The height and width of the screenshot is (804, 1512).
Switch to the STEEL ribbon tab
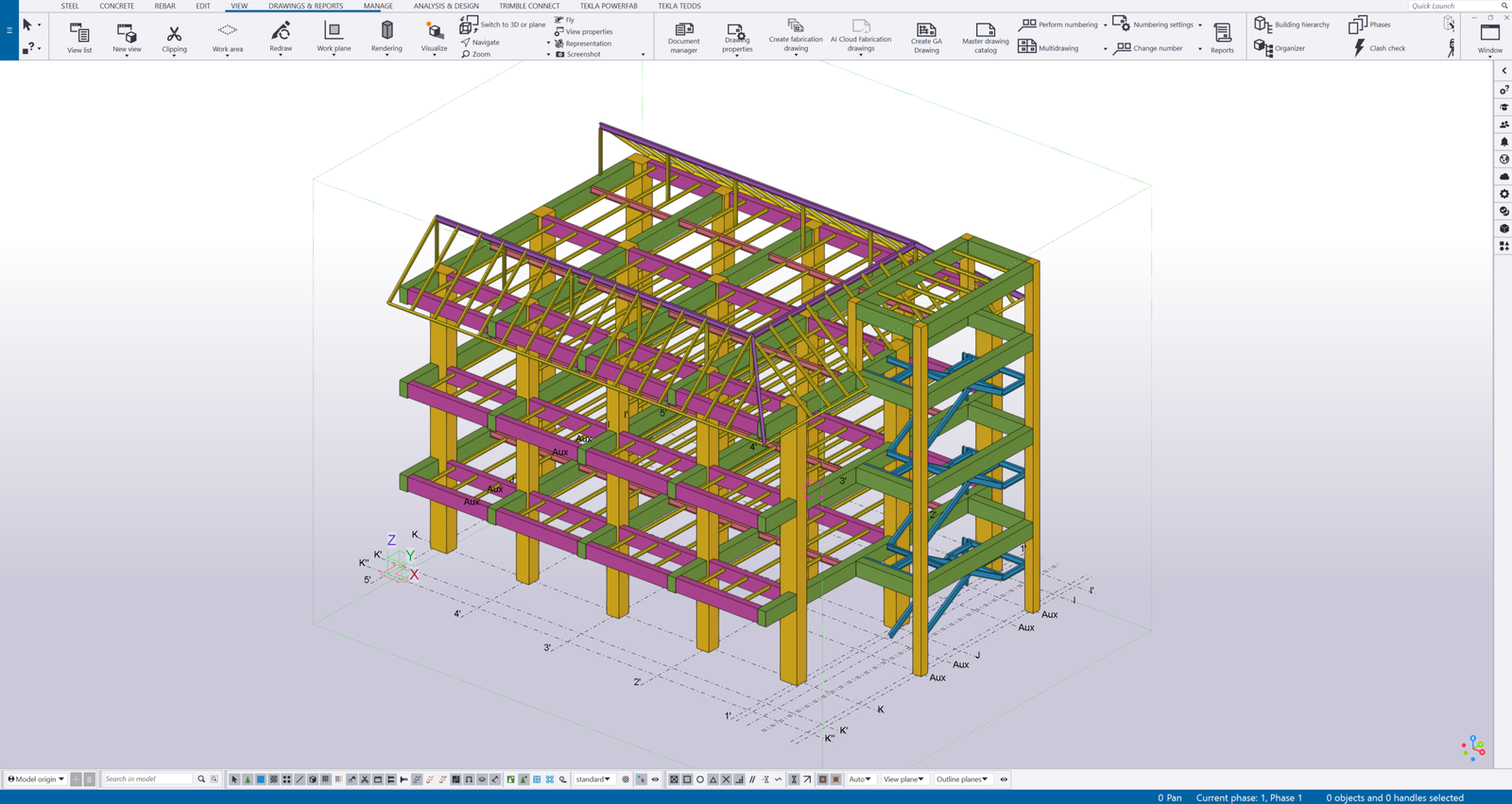click(x=70, y=6)
